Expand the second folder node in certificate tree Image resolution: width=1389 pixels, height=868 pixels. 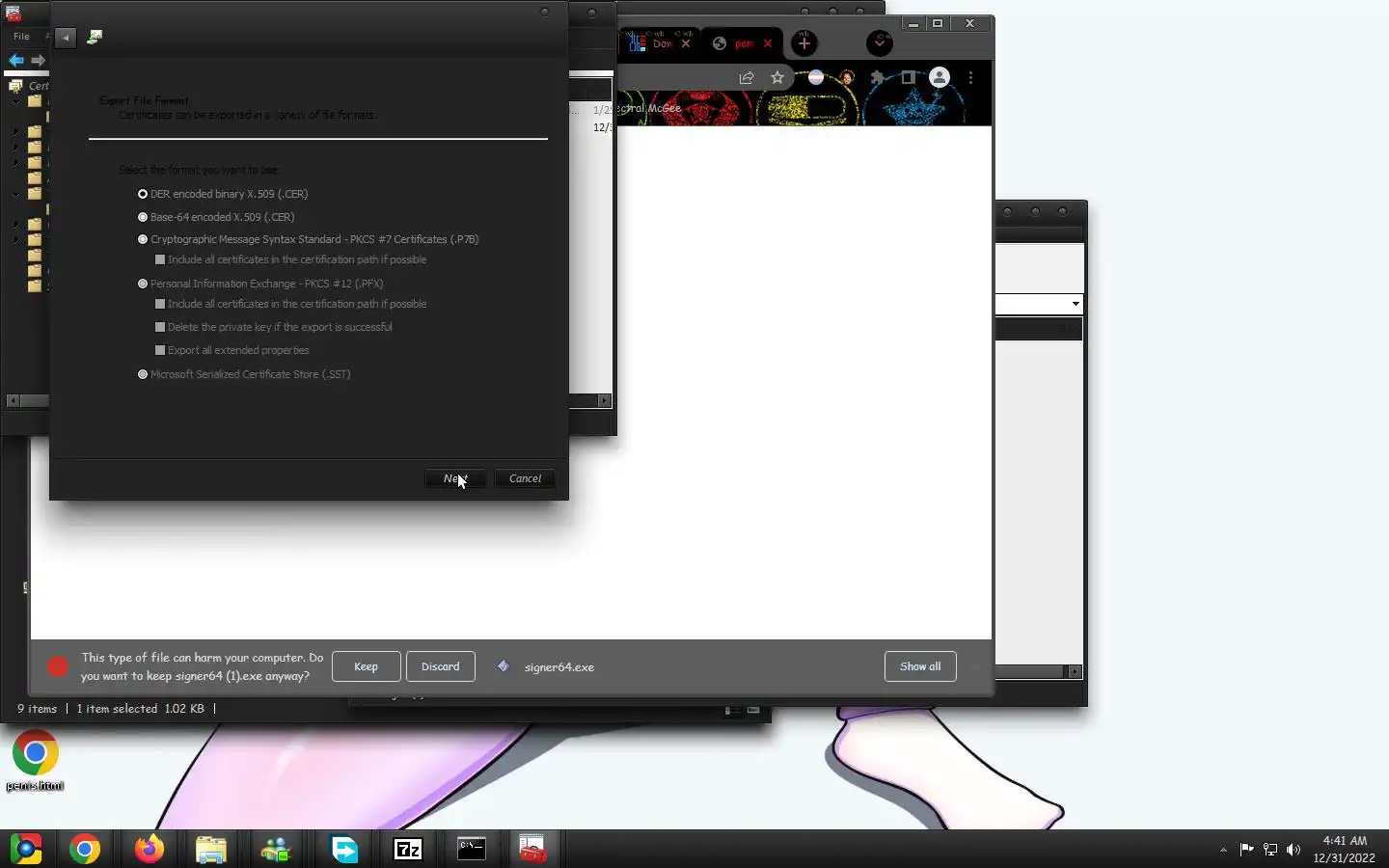(x=15, y=131)
